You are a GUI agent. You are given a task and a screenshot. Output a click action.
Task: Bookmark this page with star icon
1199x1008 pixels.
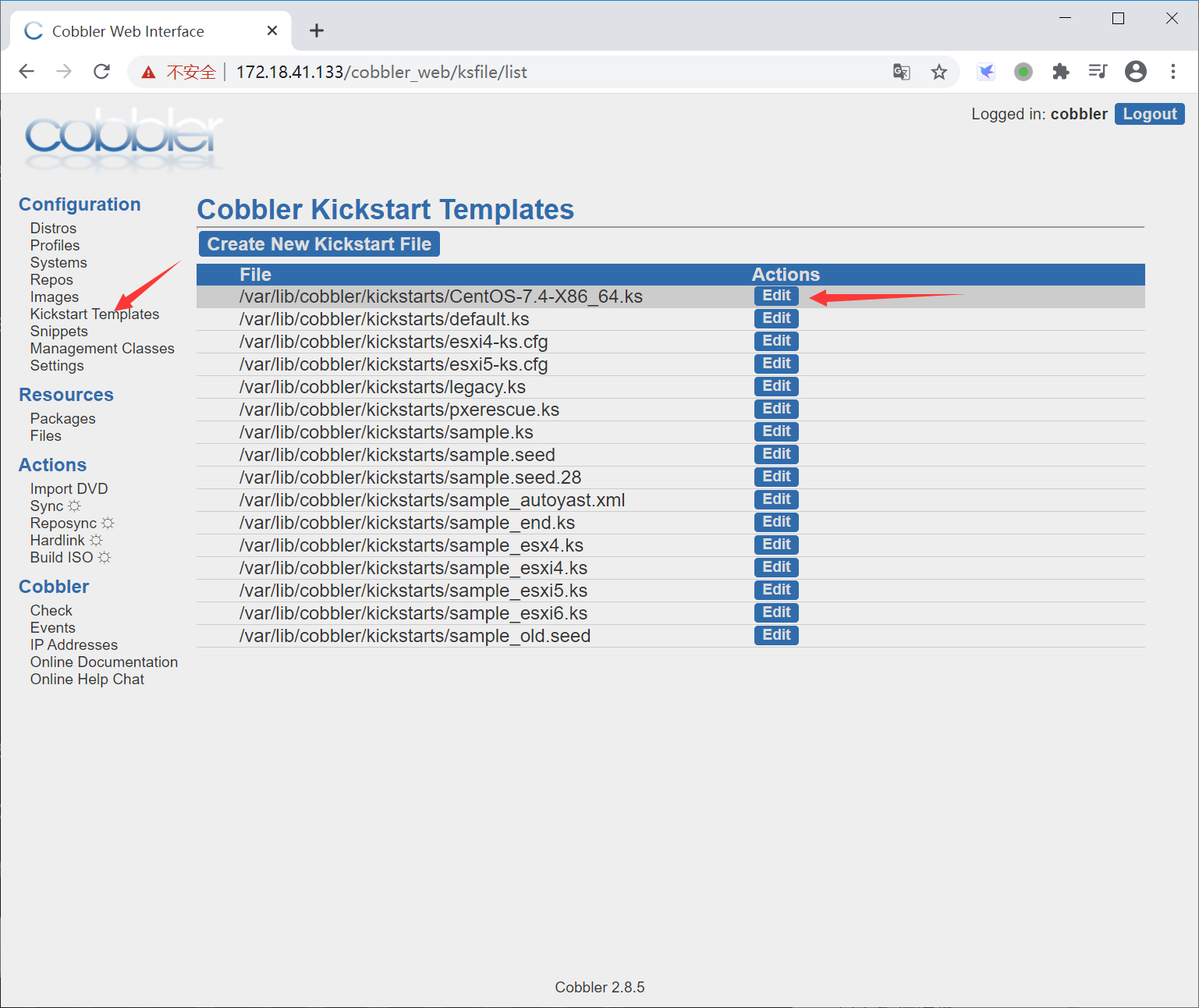(x=939, y=72)
